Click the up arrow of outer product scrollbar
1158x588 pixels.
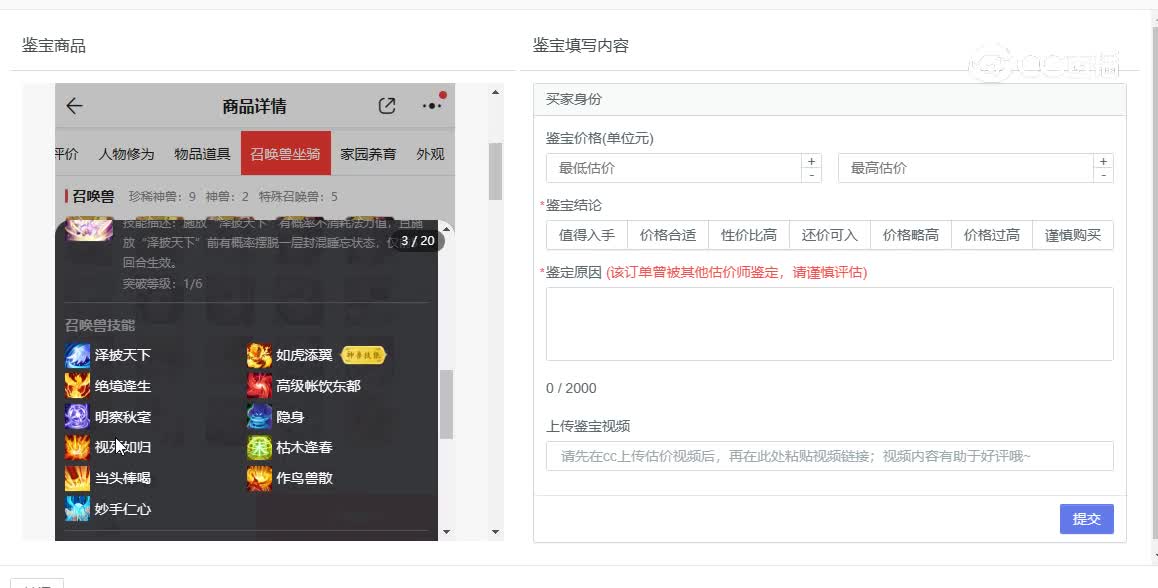tap(495, 92)
